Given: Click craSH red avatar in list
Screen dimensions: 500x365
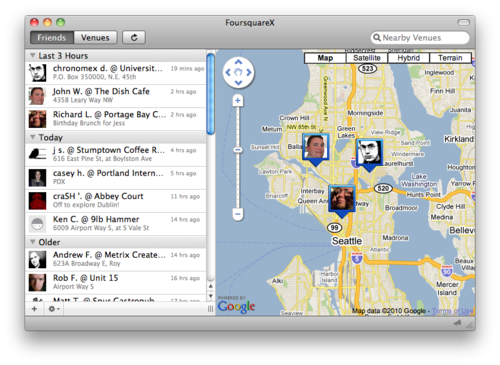Looking at the screenshot, I should (x=37, y=201).
